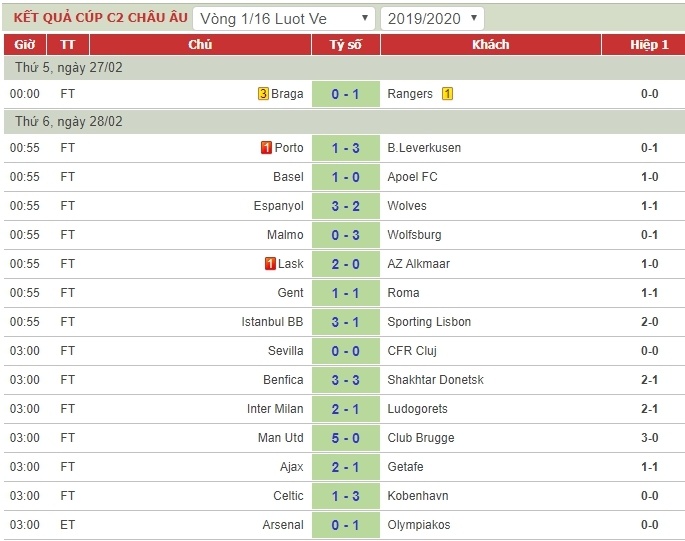Viewport: 685px width, 541px height.
Task: Click the Hiệp 1 column header
Action: tap(649, 45)
